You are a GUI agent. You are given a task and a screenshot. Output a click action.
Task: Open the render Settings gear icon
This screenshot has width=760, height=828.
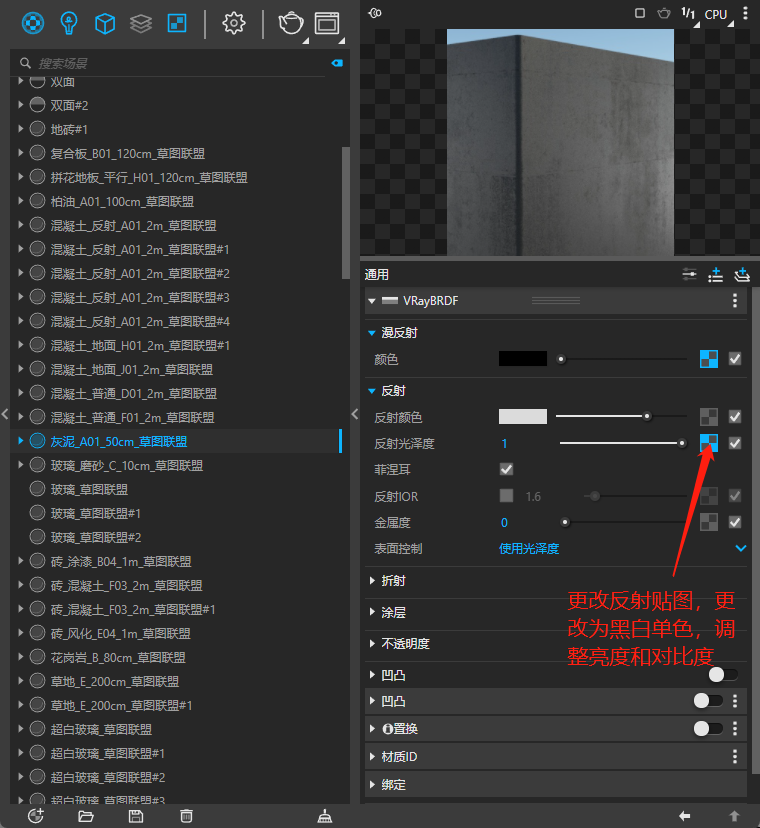234,23
